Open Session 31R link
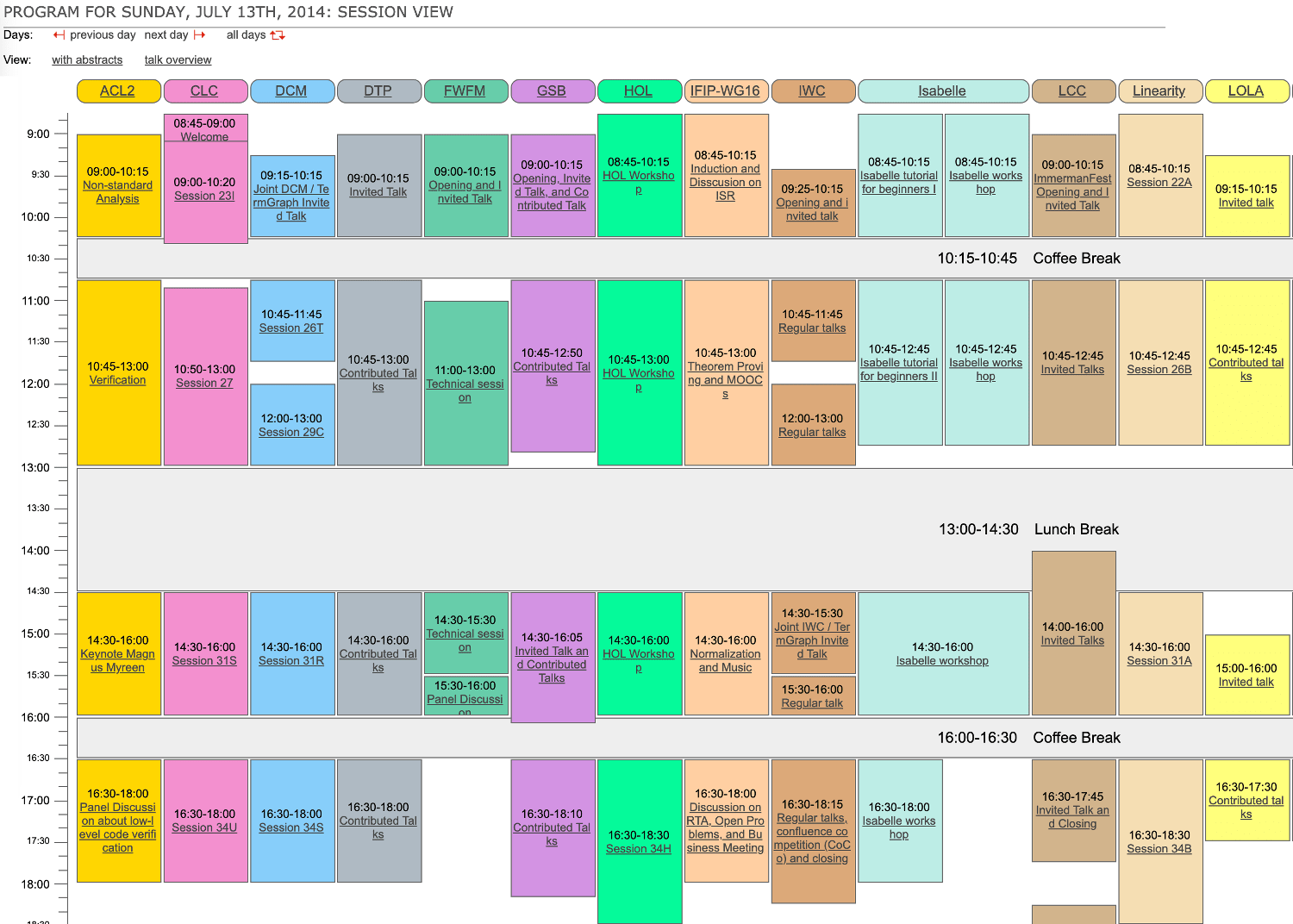The height and width of the screenshot is (924, 1293). pyautogui.click(x=291, y=661)
